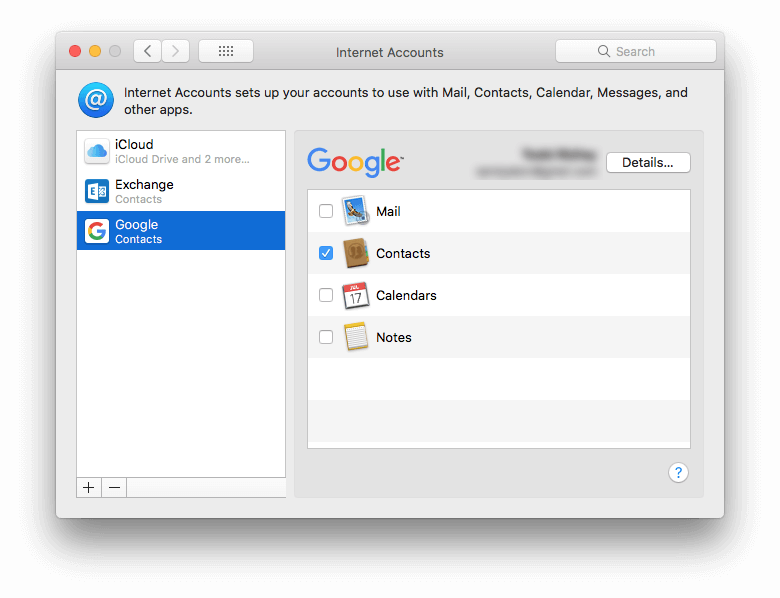
Task: Uncheck the Contacts checkbox
Action: tap(326, 253)
